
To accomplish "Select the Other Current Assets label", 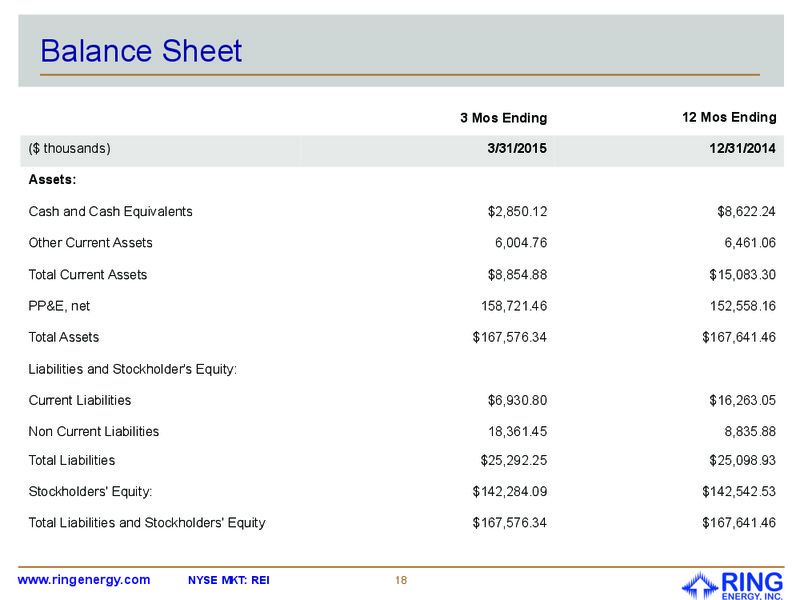I will click(90, 243).
